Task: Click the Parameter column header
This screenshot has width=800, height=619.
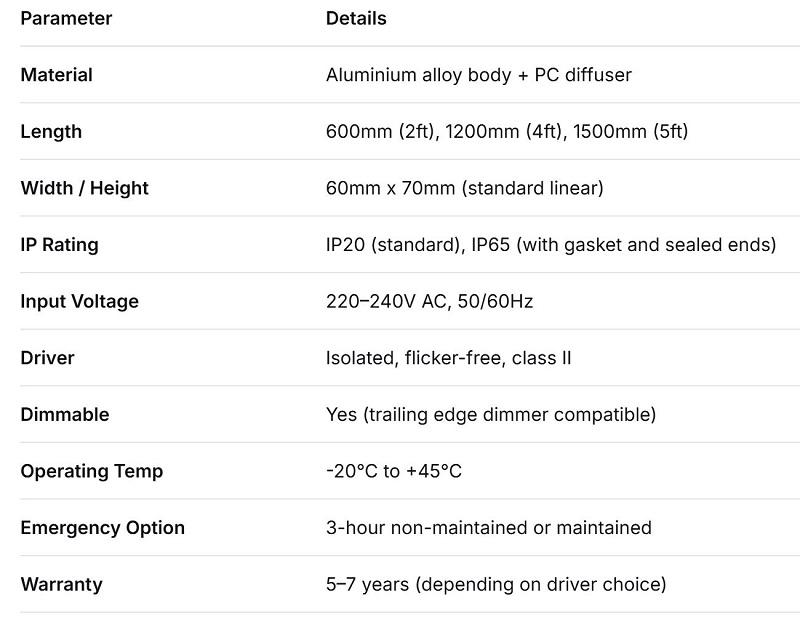Action: [66, 18]
